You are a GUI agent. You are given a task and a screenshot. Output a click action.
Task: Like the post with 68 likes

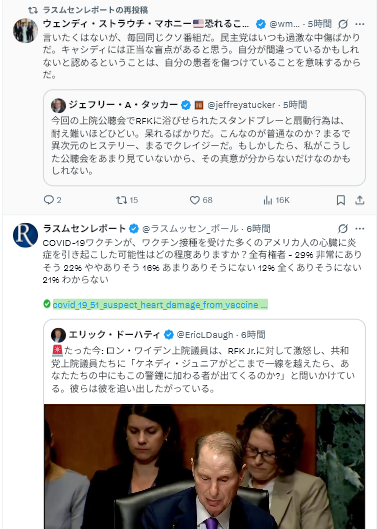point(201,200)
